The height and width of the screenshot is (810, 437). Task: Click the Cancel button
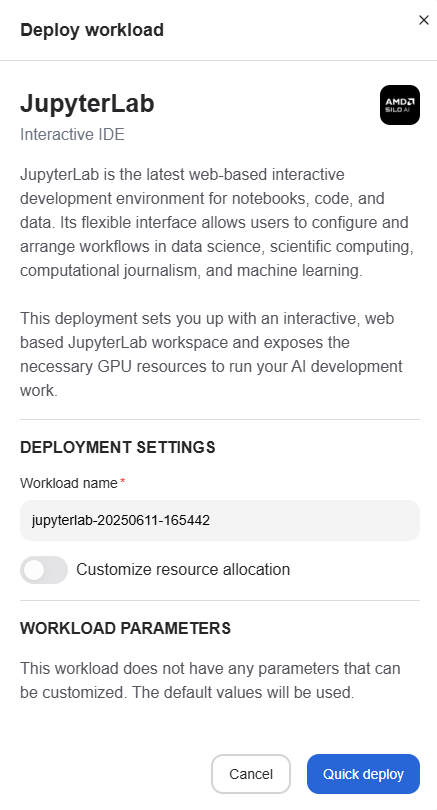[x=251, y=774]
